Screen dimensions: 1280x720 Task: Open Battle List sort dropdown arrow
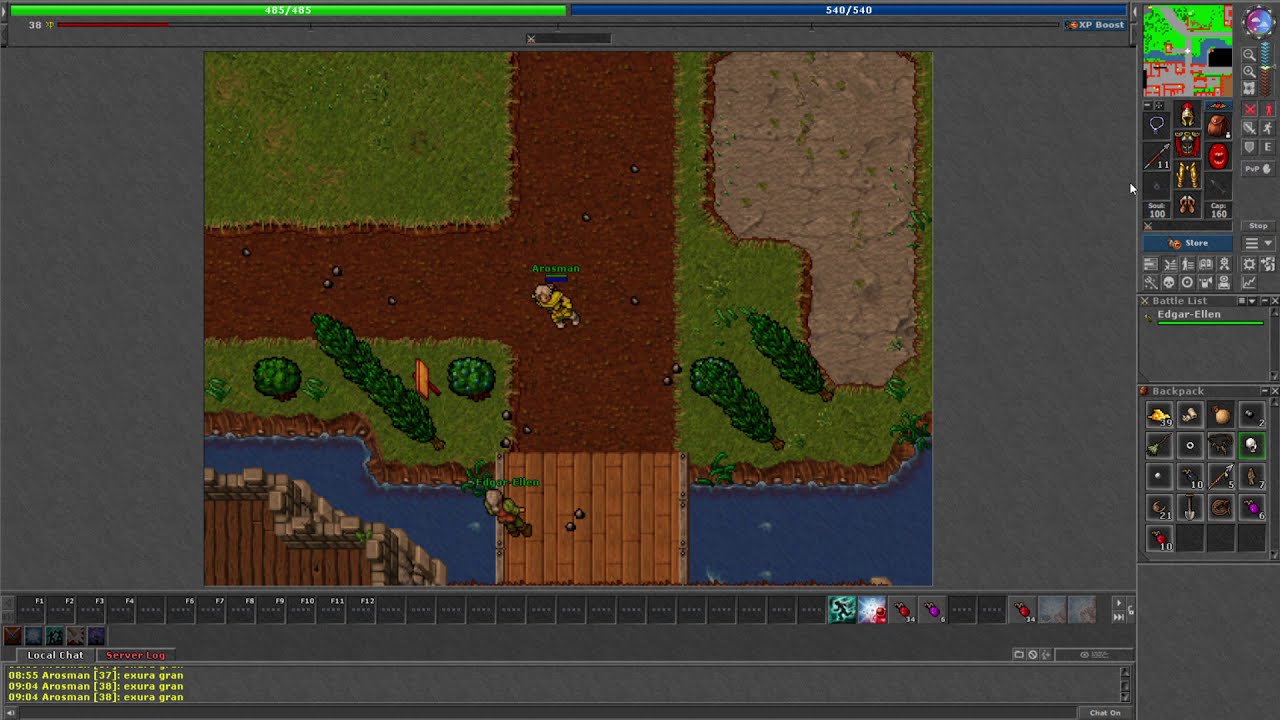[1252, 300]
